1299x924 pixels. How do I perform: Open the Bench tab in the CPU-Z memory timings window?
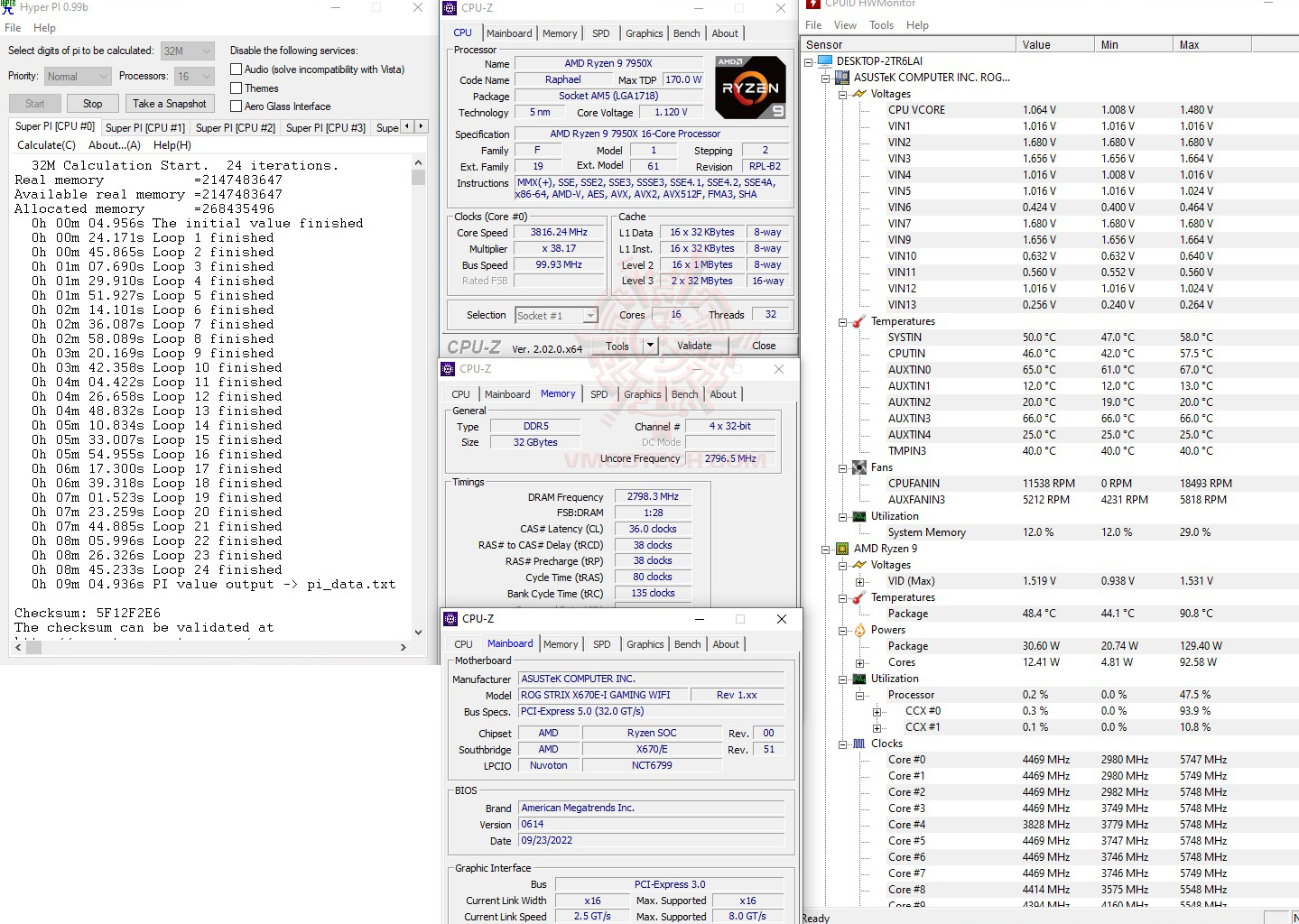pyautogui.click(x=684, y=394)
